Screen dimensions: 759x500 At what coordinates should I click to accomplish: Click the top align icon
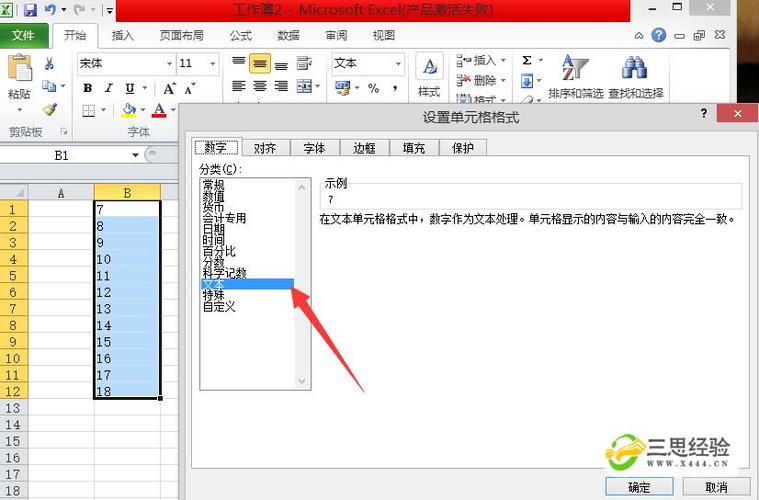(x=239, y=63)
